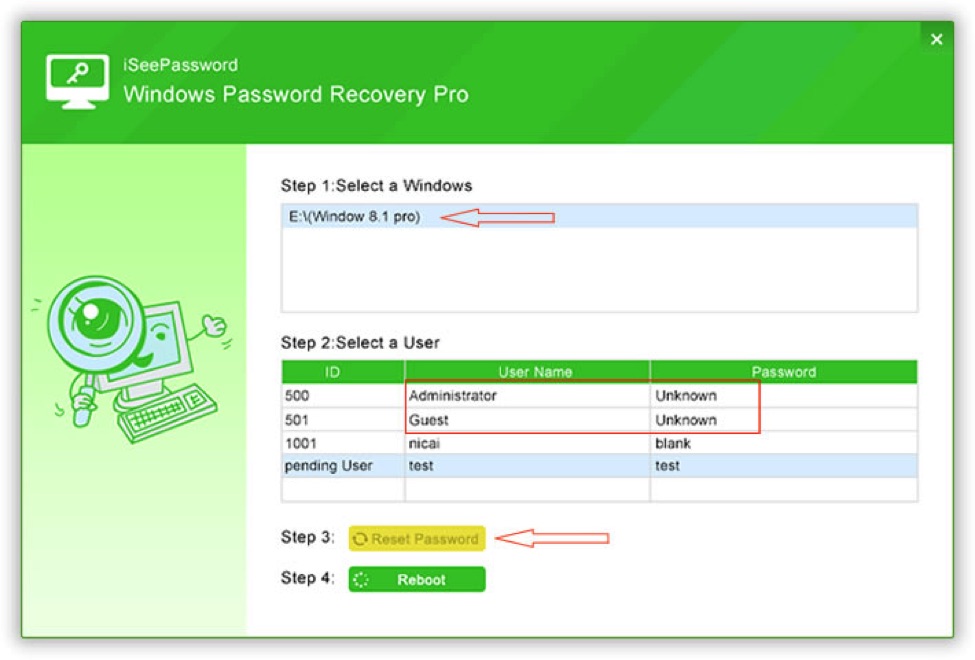Click Guest's Unknown password cell
975x660 pixels.
[783, 420]
